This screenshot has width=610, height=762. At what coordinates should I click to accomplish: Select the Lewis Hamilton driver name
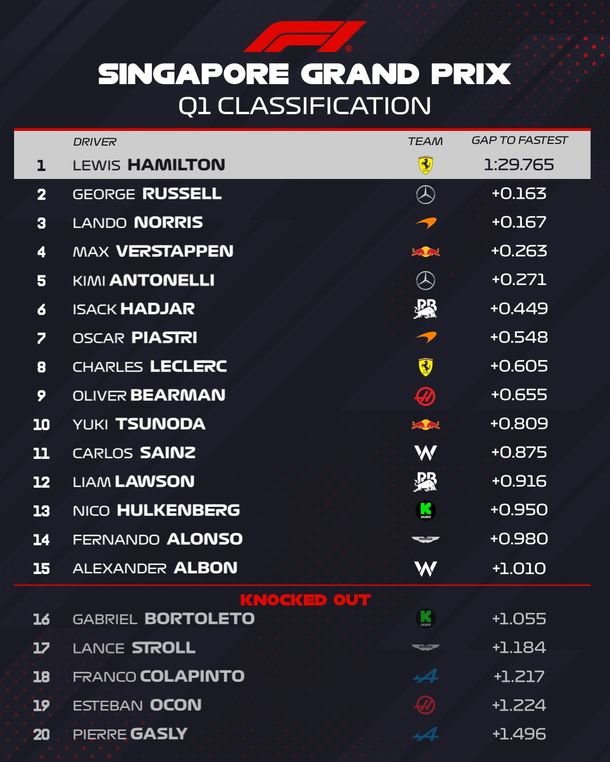tap(149, 165)
